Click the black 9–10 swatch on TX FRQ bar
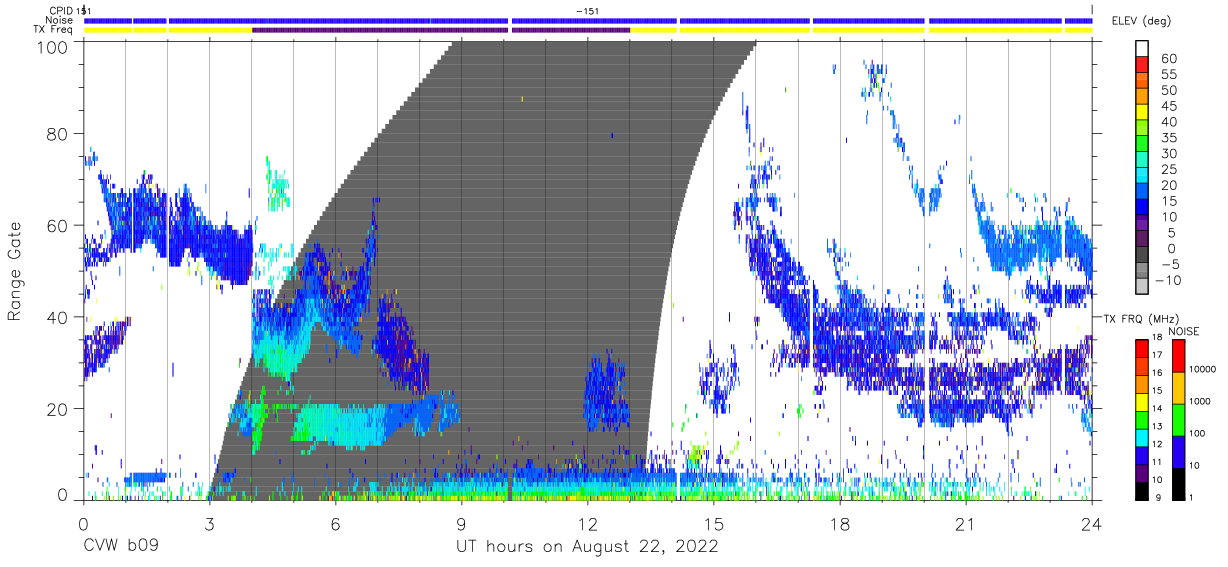Screen dimensions: 1228x567 [x=1142, y=489]
